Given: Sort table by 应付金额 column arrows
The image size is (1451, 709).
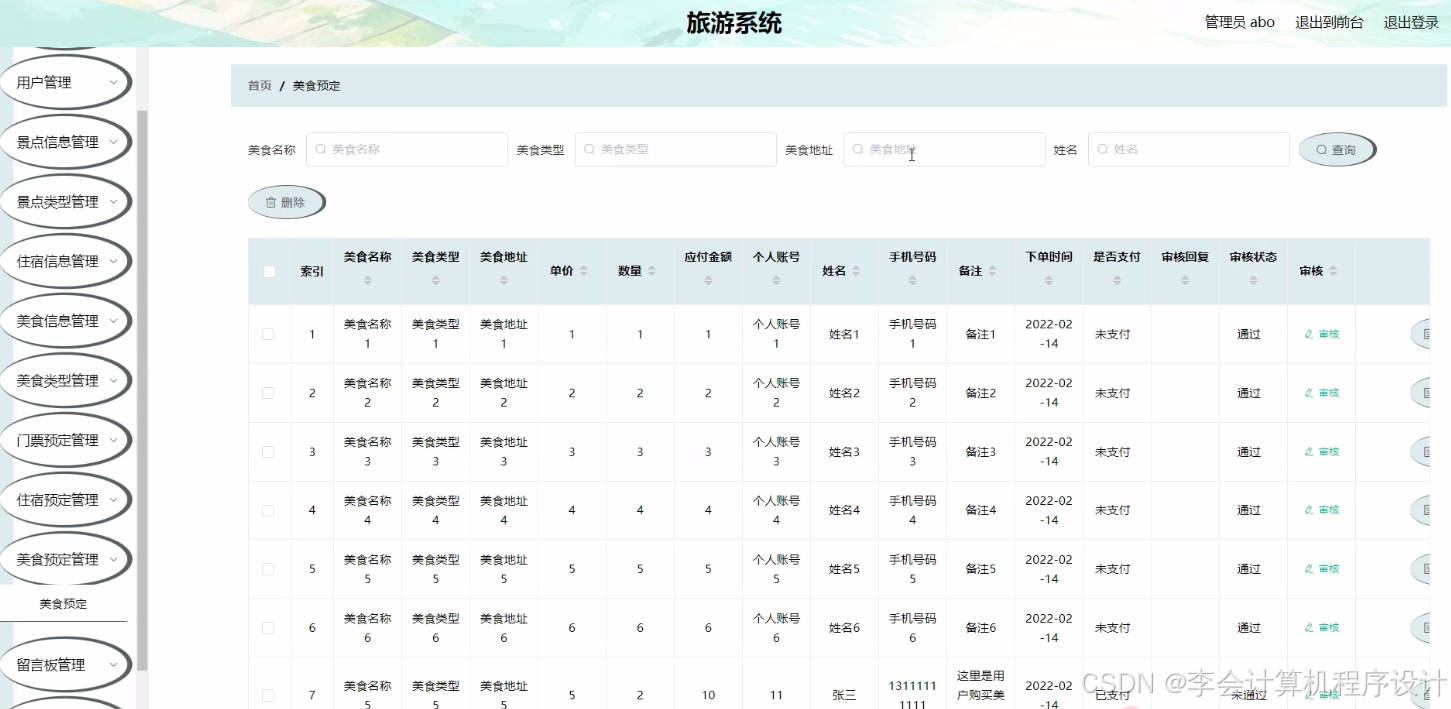Looking at the screenshot, I should pyautogui.click(x=708, y=281).
